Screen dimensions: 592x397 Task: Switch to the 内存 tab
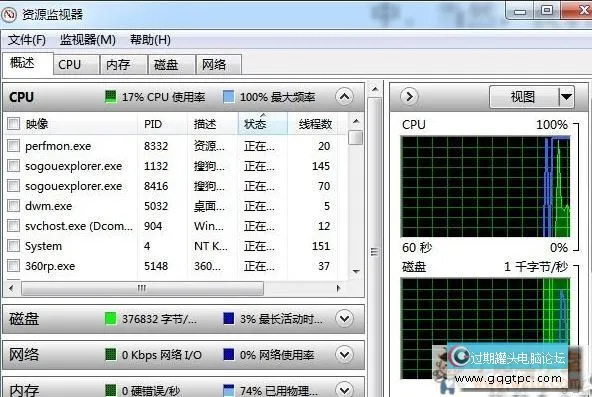click(x=123, y=65)
